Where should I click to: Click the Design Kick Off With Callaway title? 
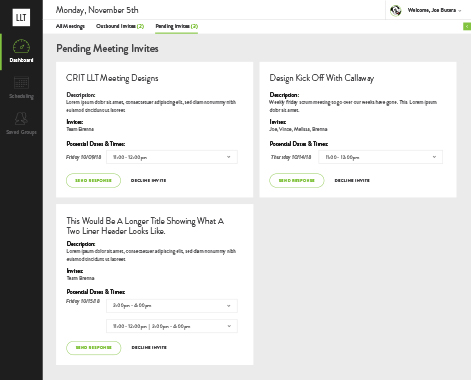click(322, 78)
